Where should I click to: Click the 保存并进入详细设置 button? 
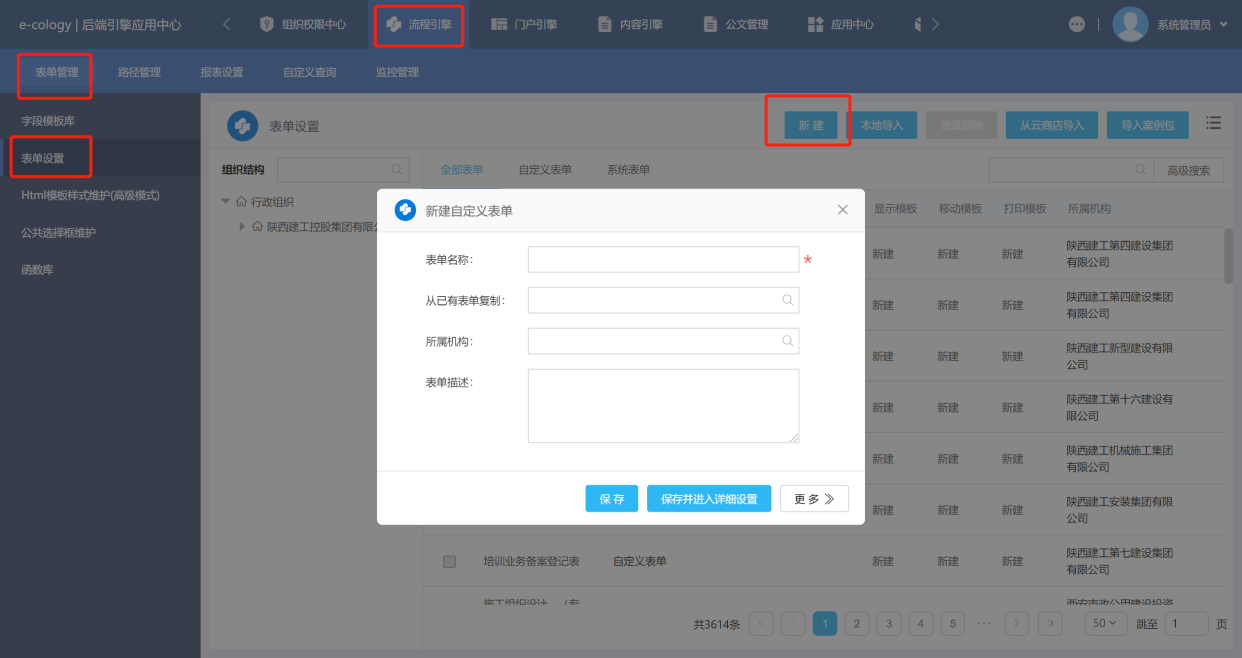pyautogui.click(x=709, y=499)
